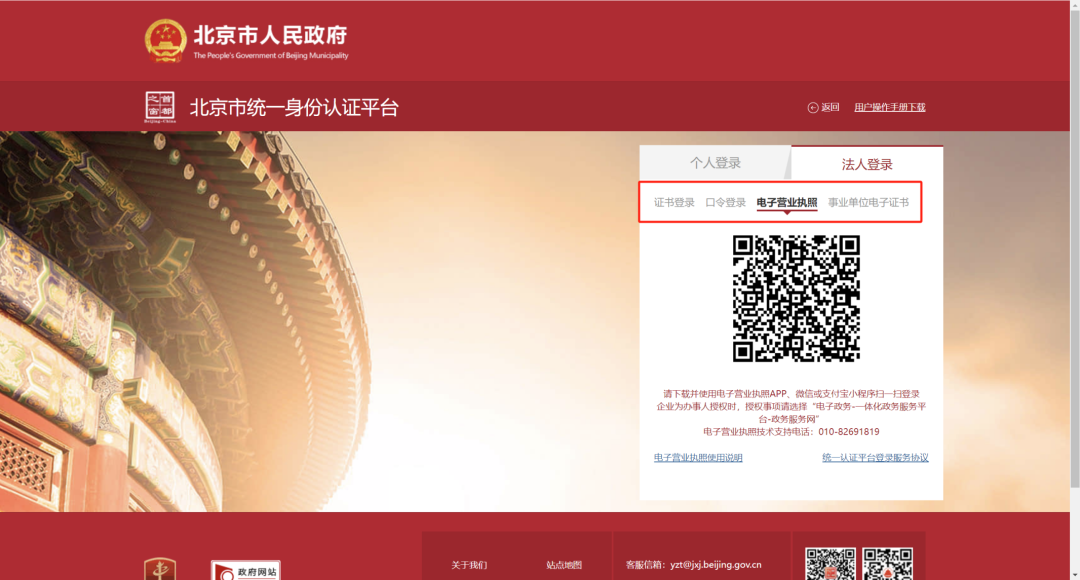Click the red party-and-government organ emblem in footer

(160, 569)
